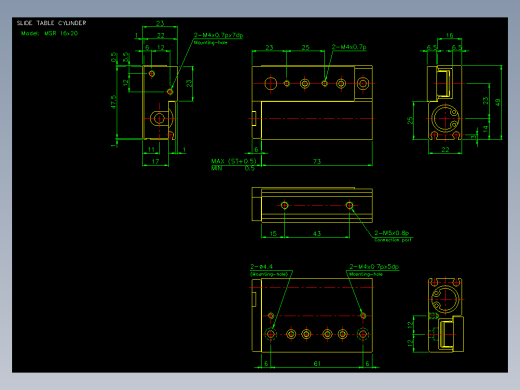Select the leftmost large hole in top-row view
The width and height of the screenshot is (520, 390).
pyautogui.click(x=271, y=83)
